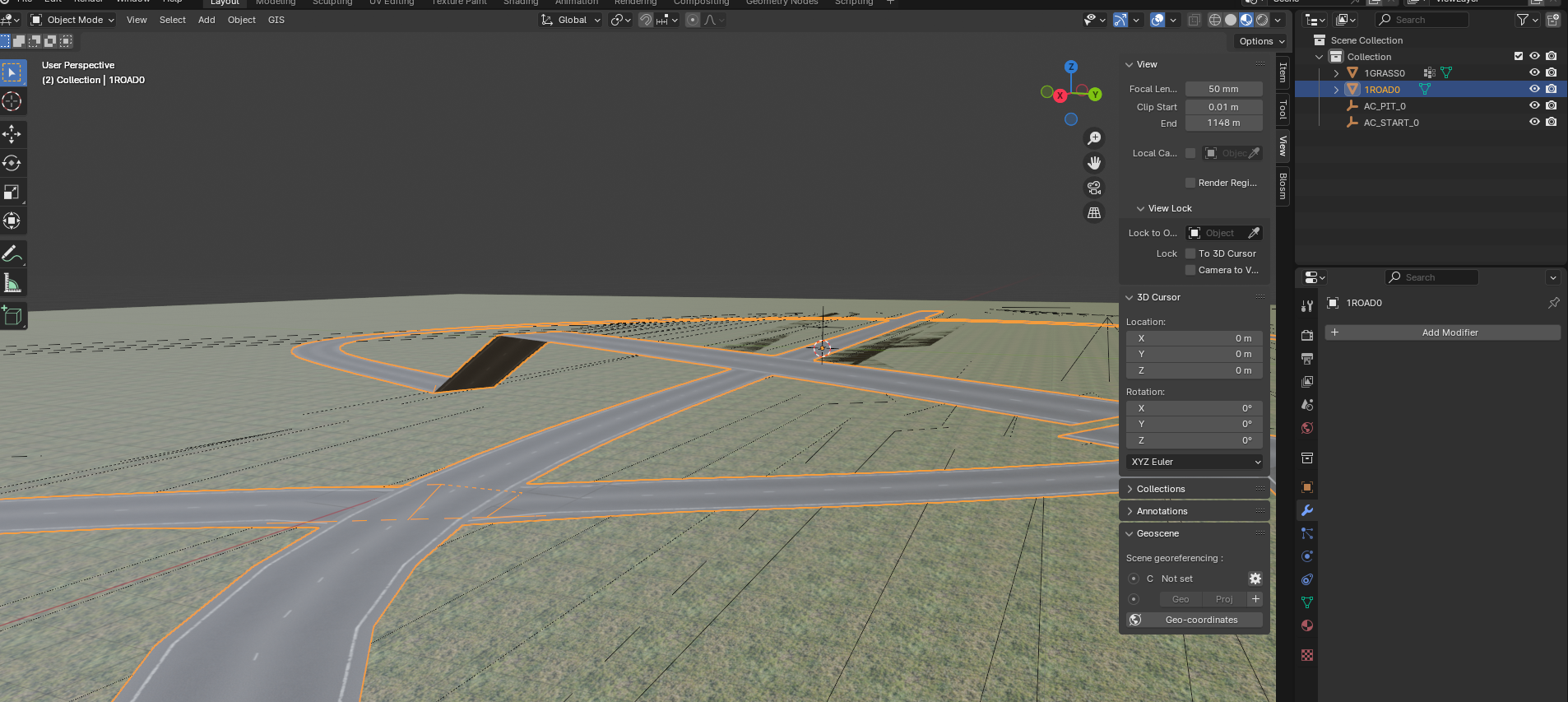Open the Render properties tab
Image resolution: width=1568 pixels, height=702 pixels.
click(x=1307, y=336)
